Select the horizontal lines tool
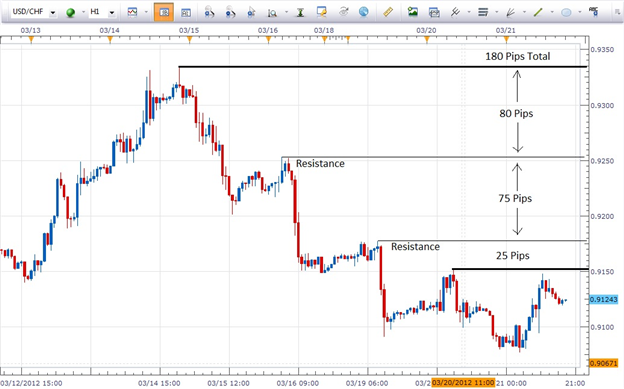624x389 pixels. [x=483, y=12]
